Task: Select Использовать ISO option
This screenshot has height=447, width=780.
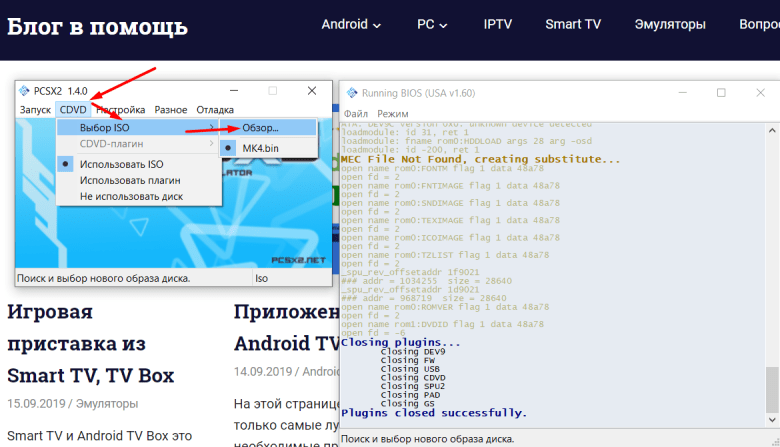Action: pos(138,164)
